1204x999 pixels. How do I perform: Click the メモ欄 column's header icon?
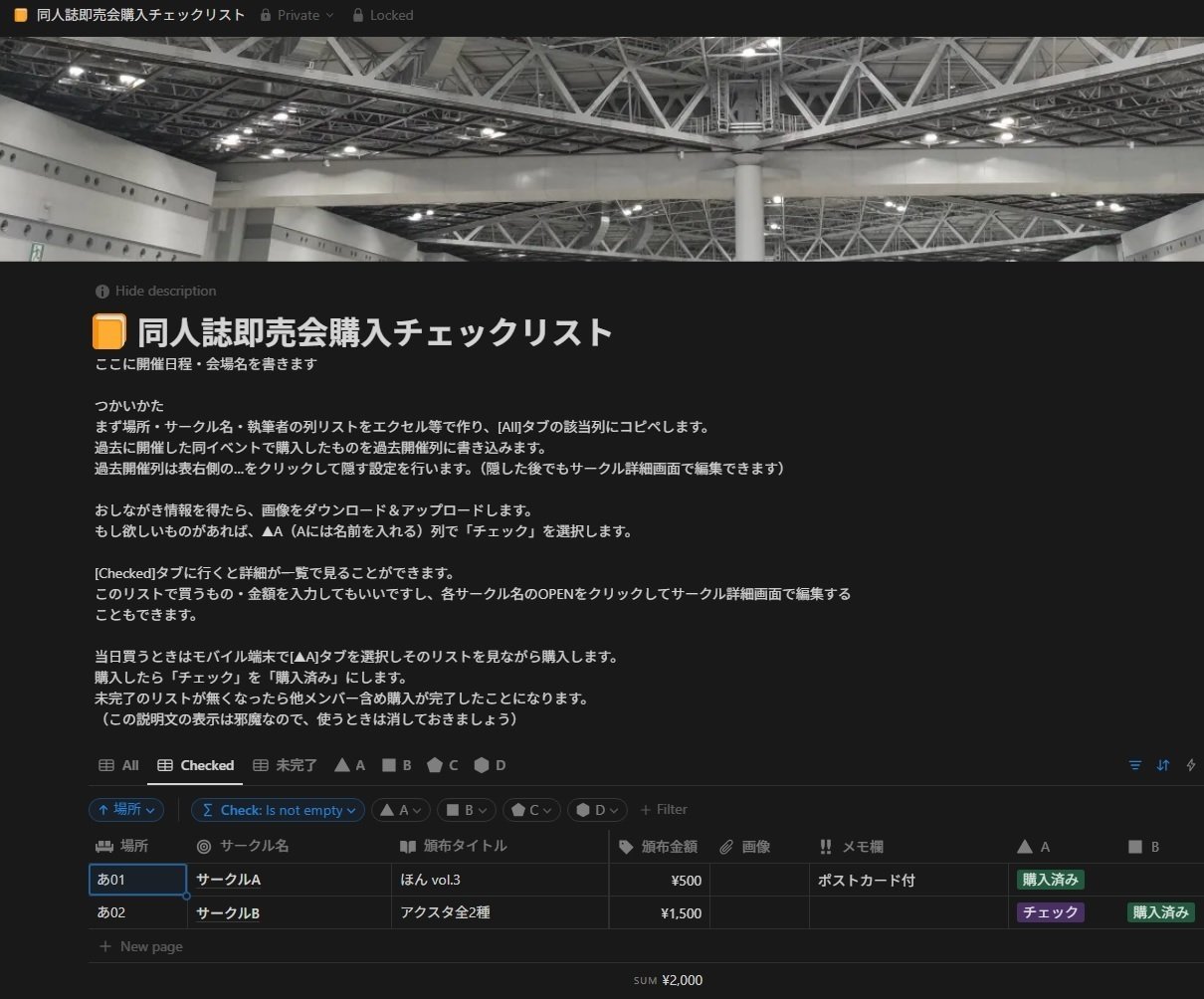[825, 847]
